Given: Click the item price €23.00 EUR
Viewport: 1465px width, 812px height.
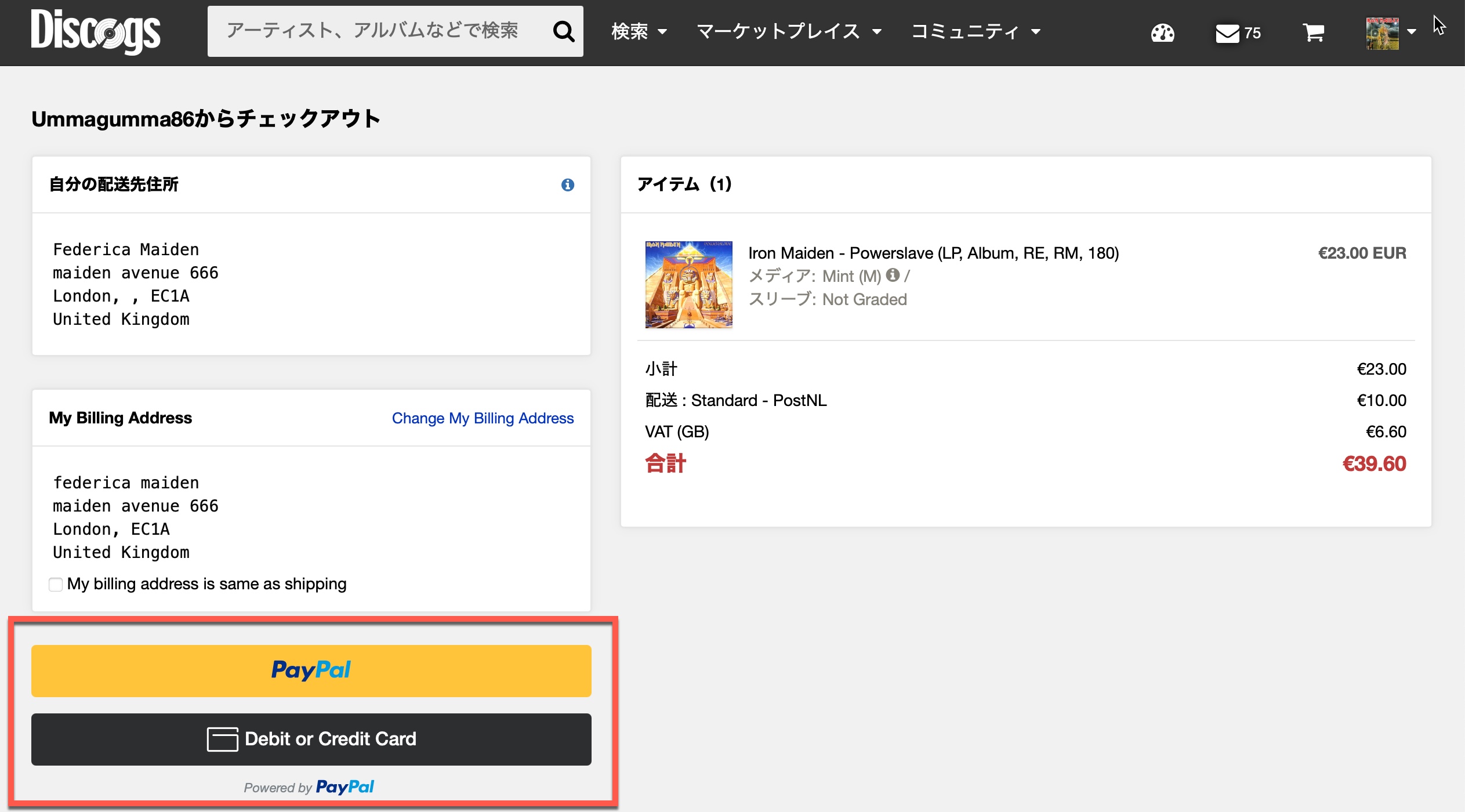Looking at the screenshot, I should [x=1362, y=253].
